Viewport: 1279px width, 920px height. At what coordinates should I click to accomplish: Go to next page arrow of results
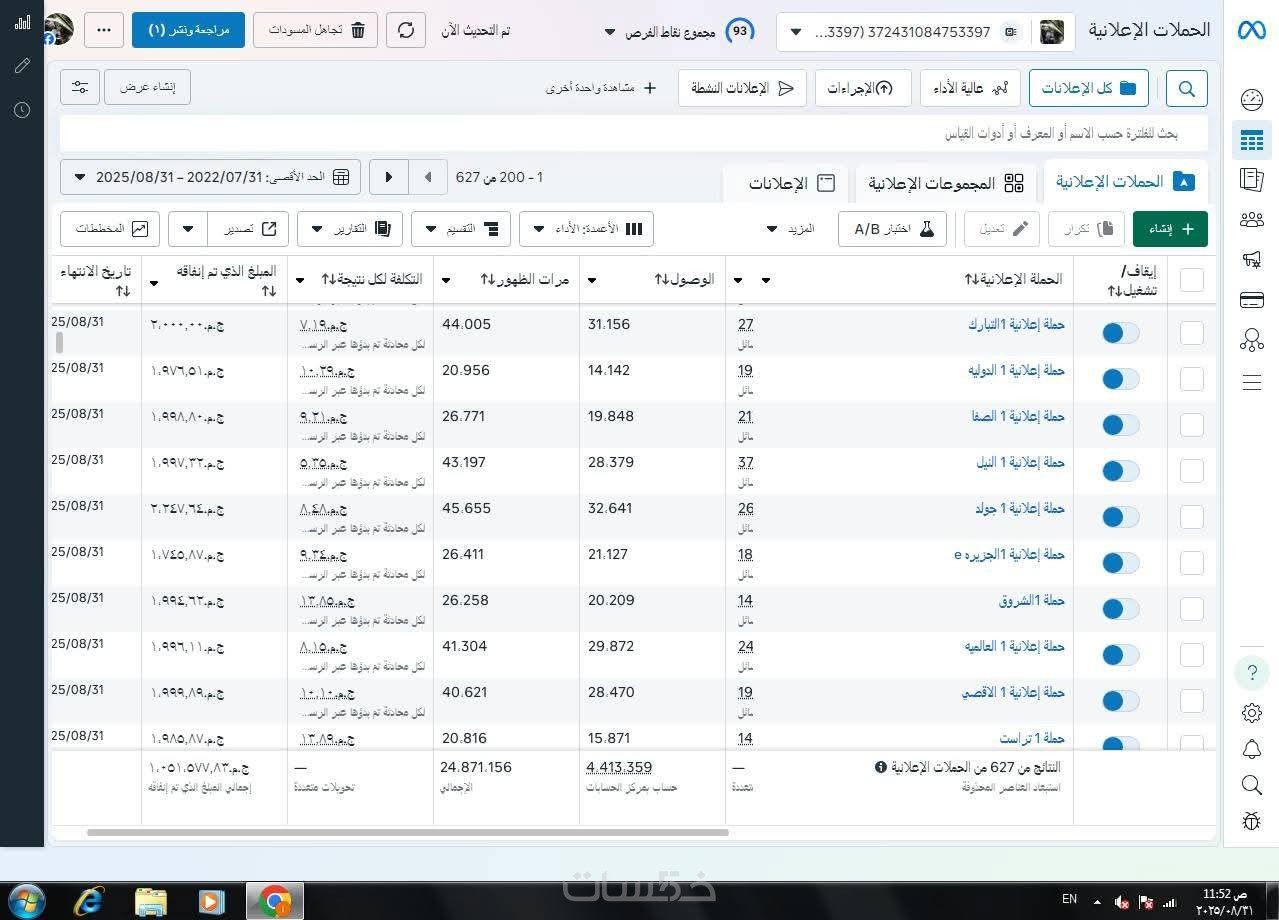(389, 177)
